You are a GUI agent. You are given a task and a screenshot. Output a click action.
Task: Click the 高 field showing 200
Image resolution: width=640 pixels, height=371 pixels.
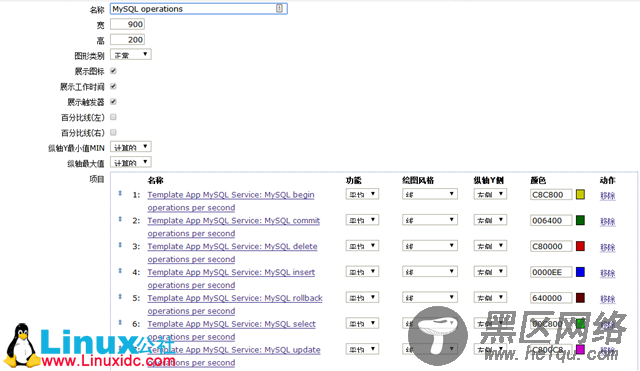click(x=127, y=40)
